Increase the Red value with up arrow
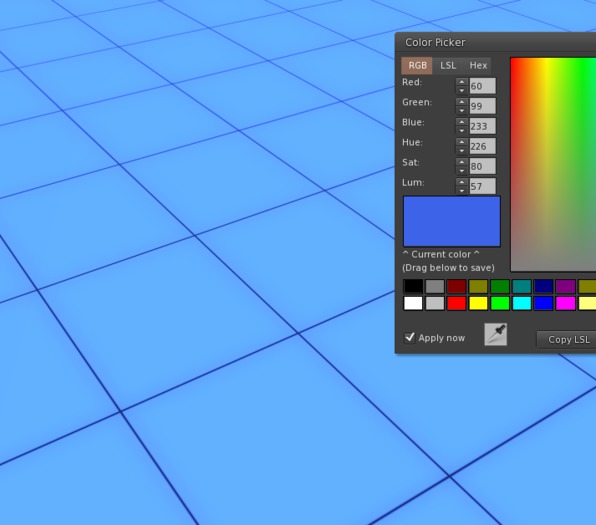The height and width of the screenshot is (525, 596). (x=462, y=82)
